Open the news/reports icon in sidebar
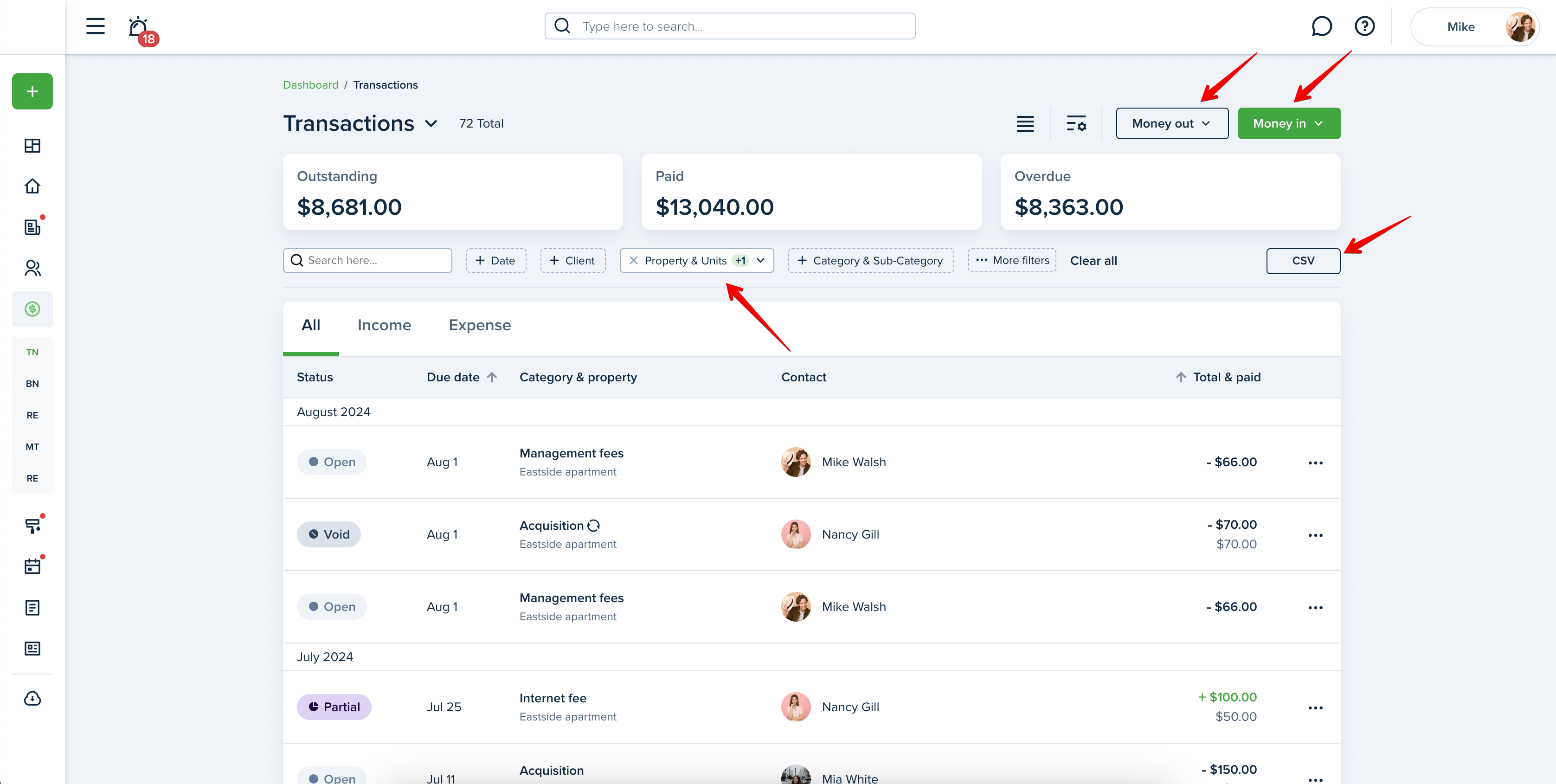Image resolution: width=1556 pixels, height=784 pixels. 32,649
